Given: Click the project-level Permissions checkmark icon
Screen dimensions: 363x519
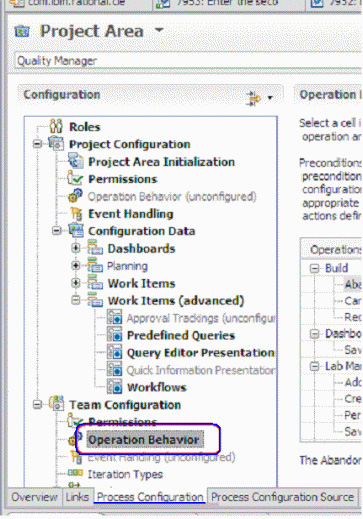Looking at the screenshot, I should click(x=75, y=178).
